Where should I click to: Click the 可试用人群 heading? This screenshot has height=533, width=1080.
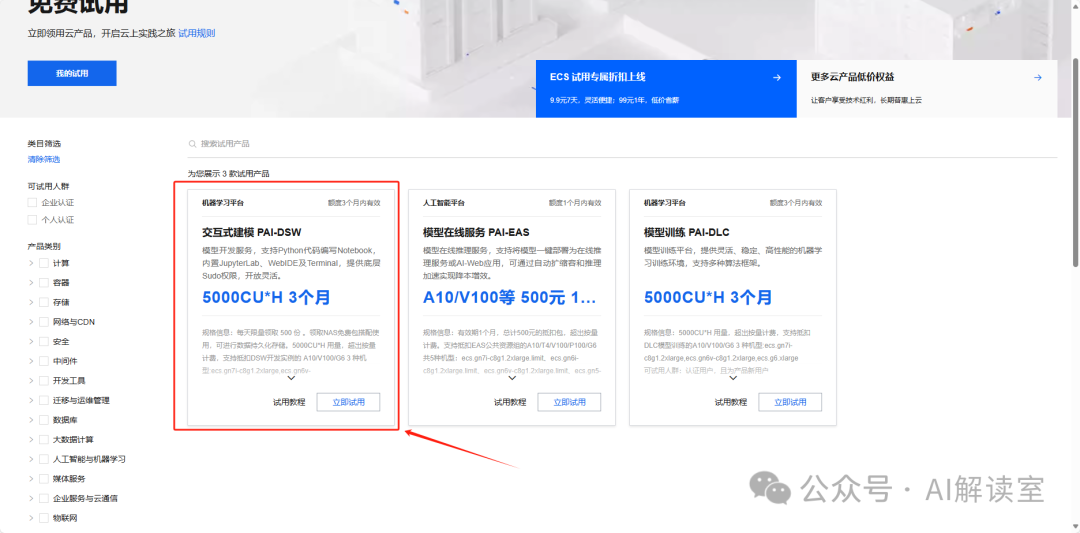(x=48, y=187)
